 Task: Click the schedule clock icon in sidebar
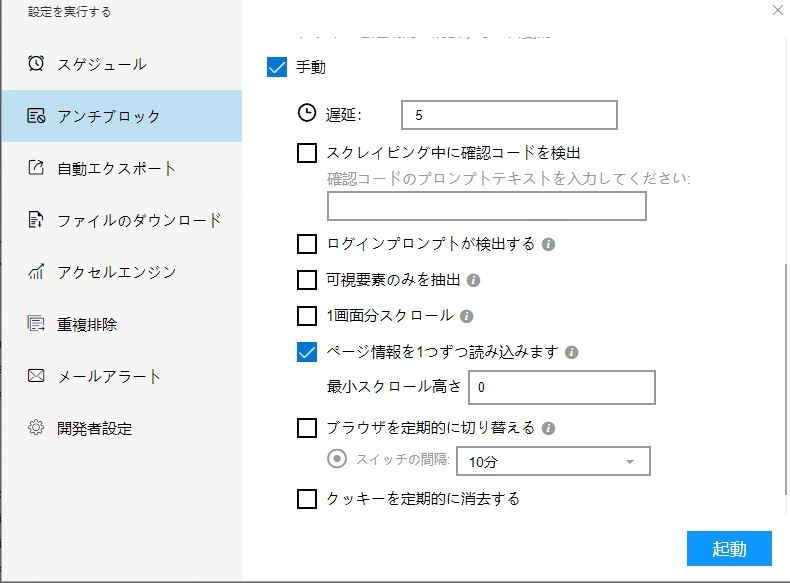[x=36, y=64]
